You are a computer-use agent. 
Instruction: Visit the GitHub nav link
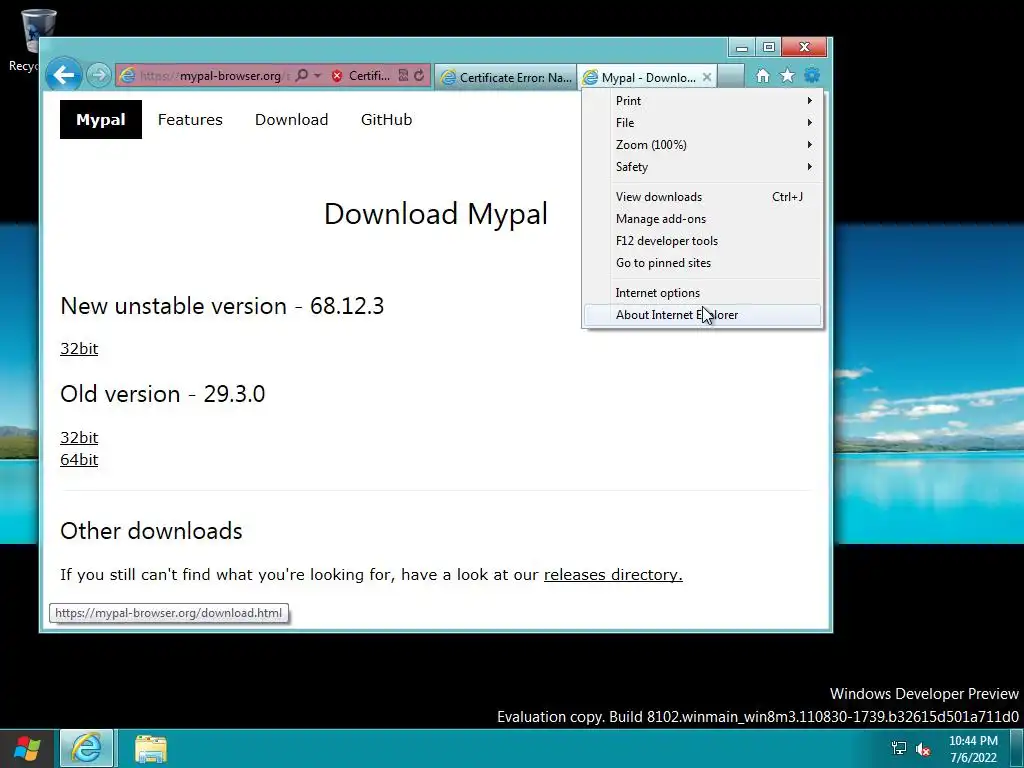[x=387, y=120]
